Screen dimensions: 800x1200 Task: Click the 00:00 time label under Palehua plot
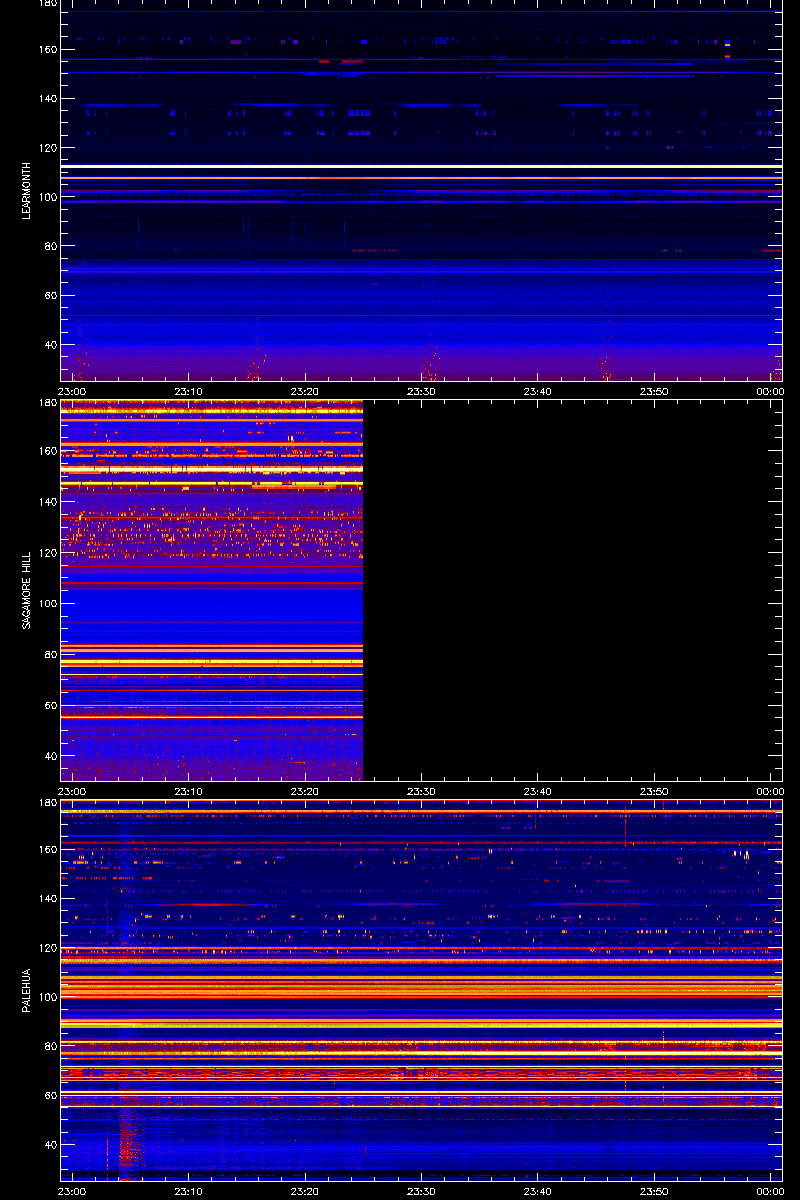(x=770, y=1192)
